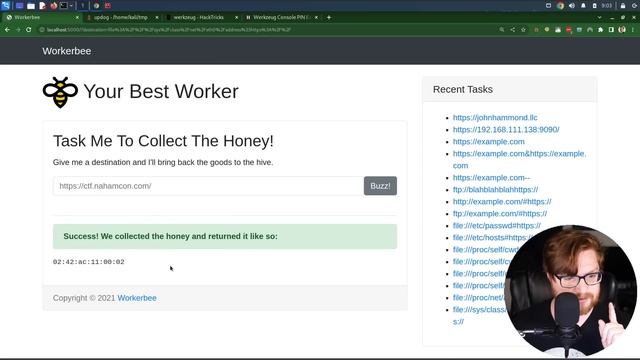Click the destination URL input field
640x360 pixels.
(x=208, y=186)
